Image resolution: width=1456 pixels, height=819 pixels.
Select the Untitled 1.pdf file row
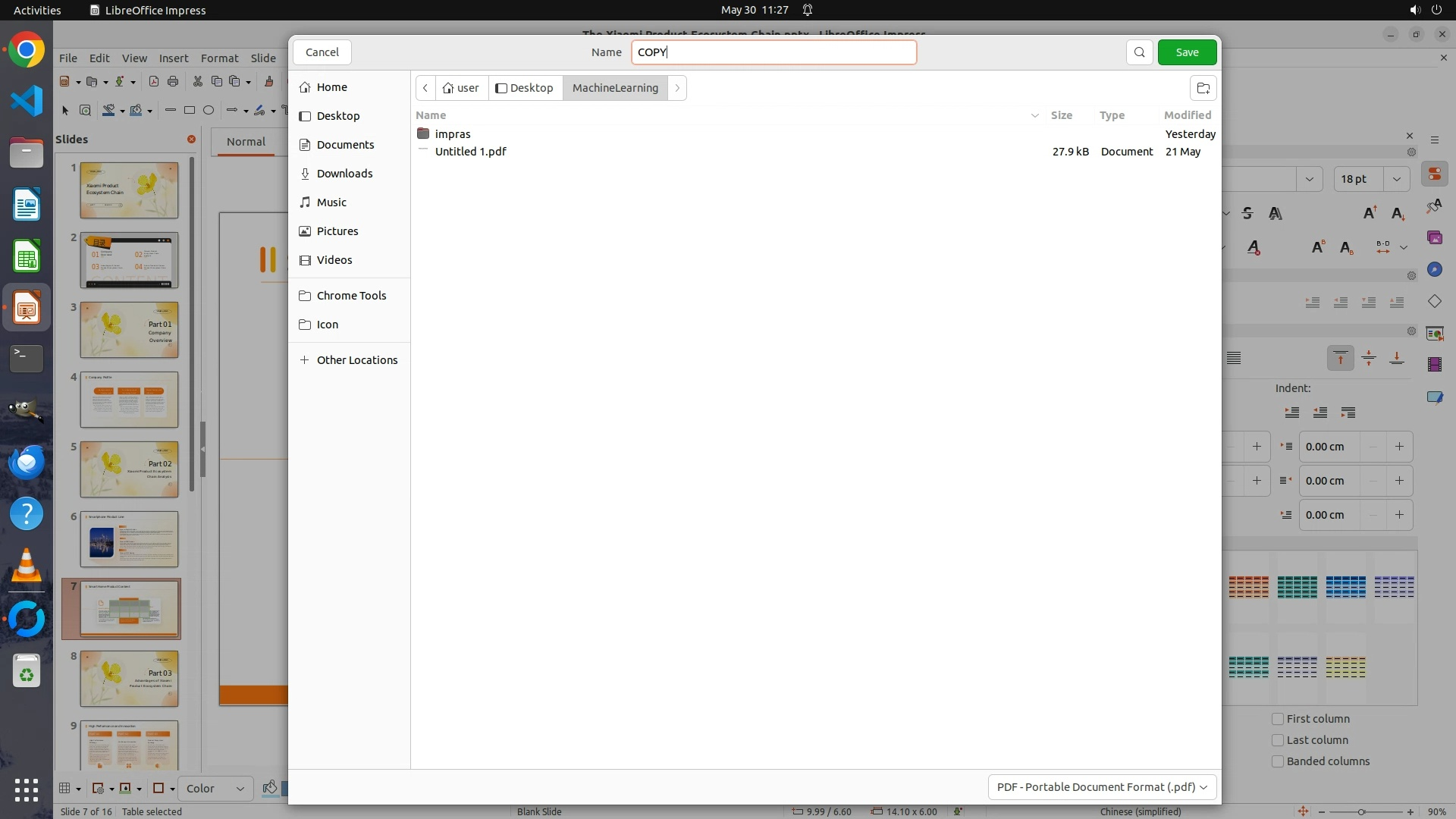(x=470, y=152)
